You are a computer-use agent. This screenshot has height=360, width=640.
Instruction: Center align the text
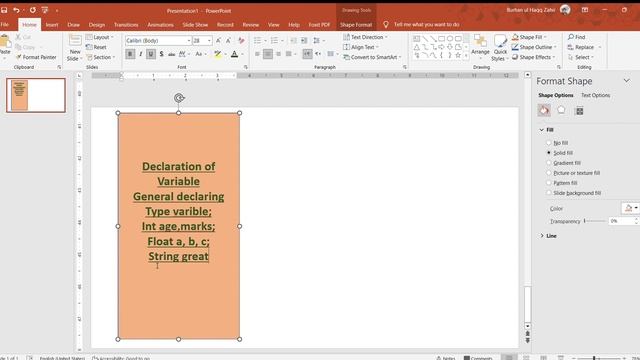268,54
